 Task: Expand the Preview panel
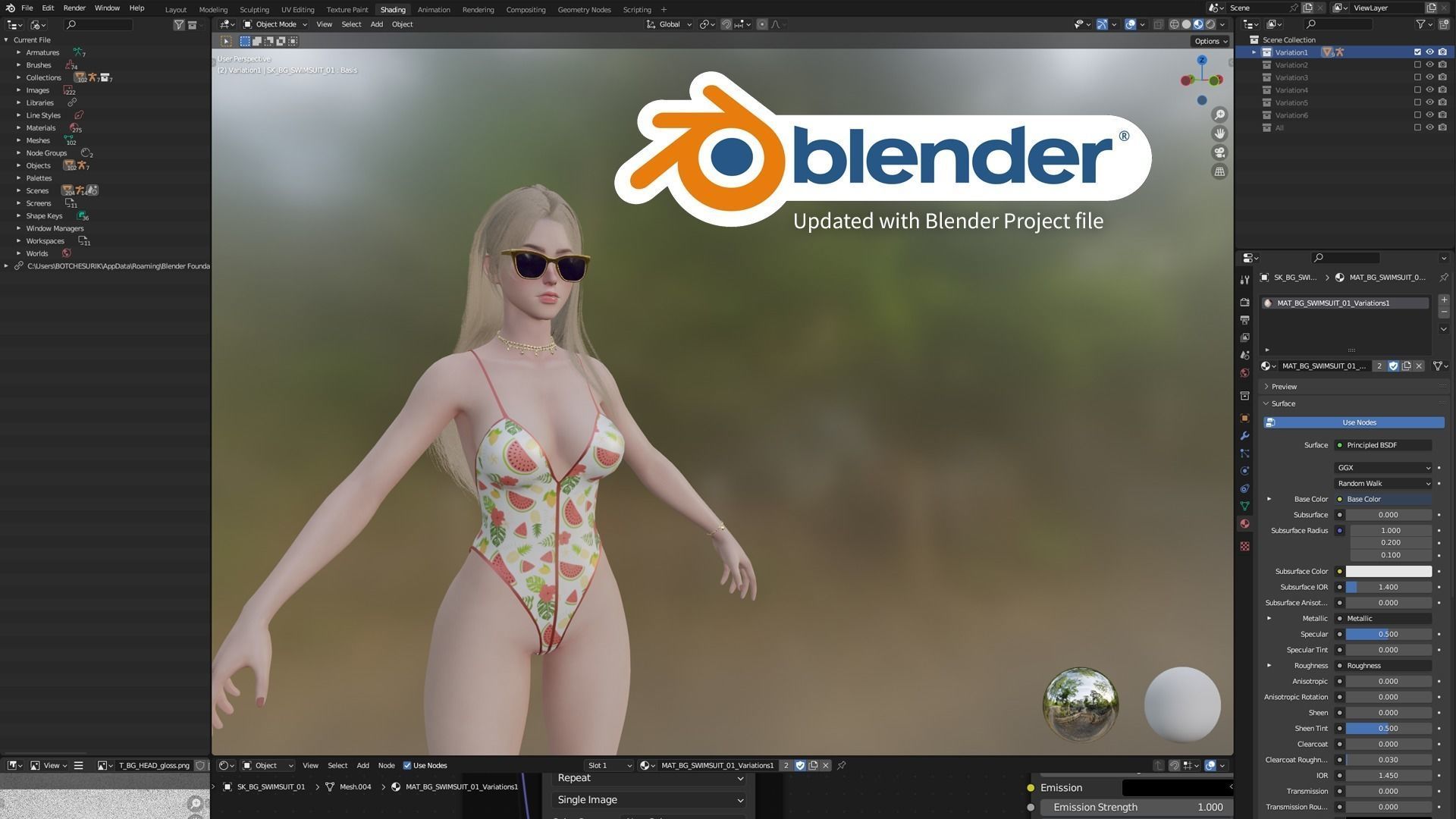(x=1283, y=387)
